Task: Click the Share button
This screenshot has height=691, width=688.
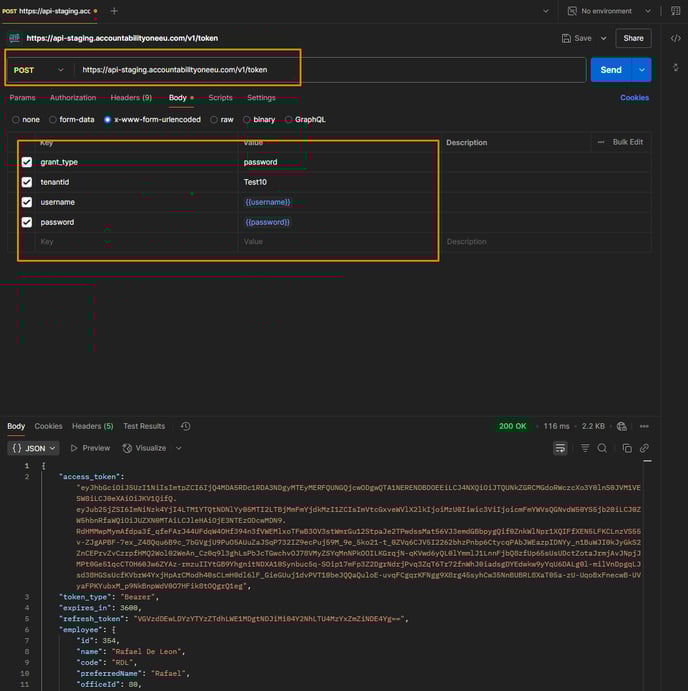Action: point(633,38)
